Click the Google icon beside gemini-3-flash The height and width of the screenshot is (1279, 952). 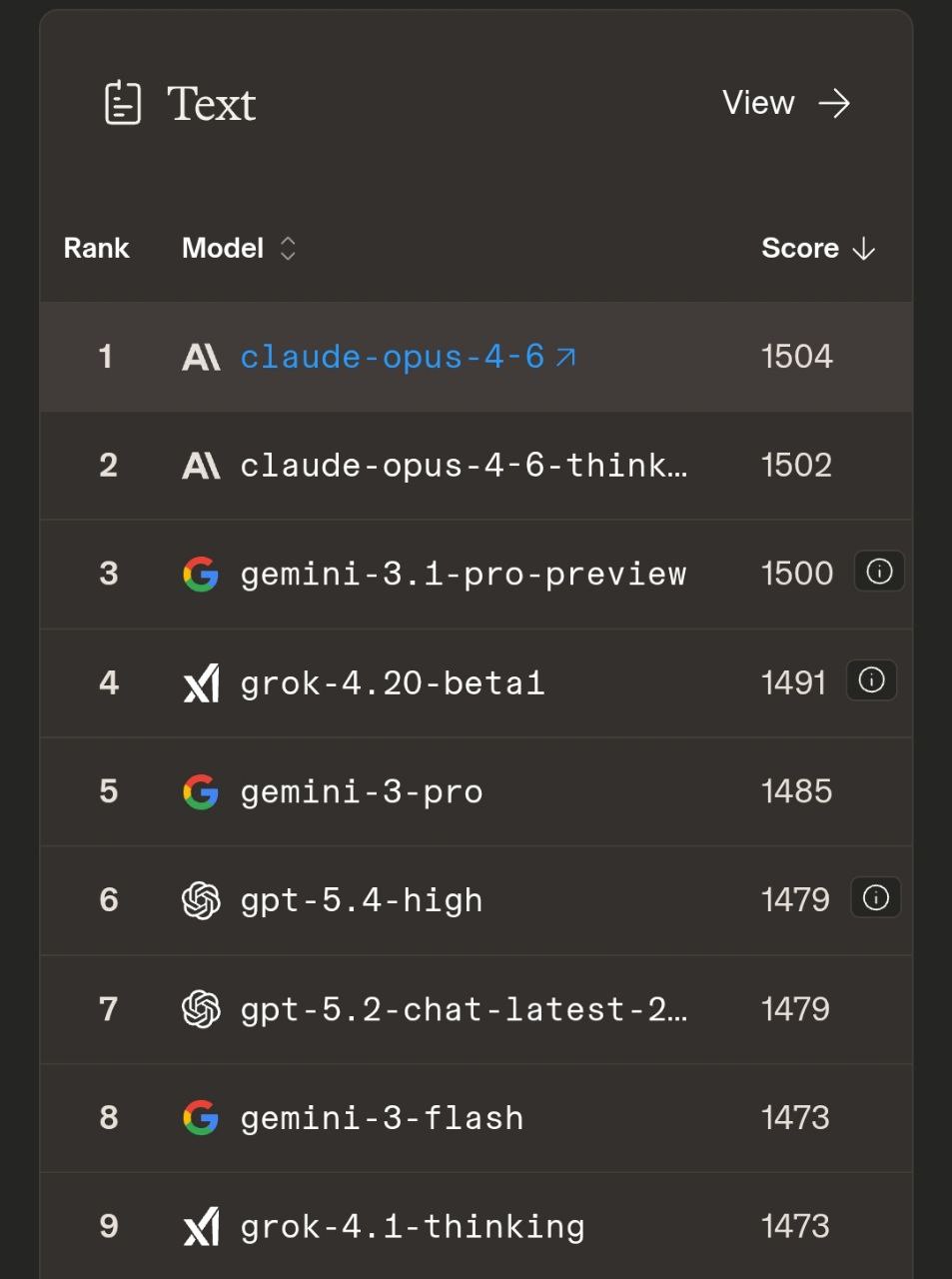(201, 1117)
